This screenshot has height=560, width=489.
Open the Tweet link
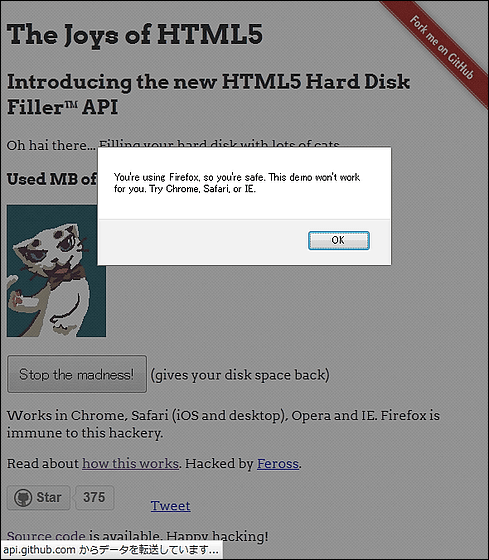click(x=170, y=506)
